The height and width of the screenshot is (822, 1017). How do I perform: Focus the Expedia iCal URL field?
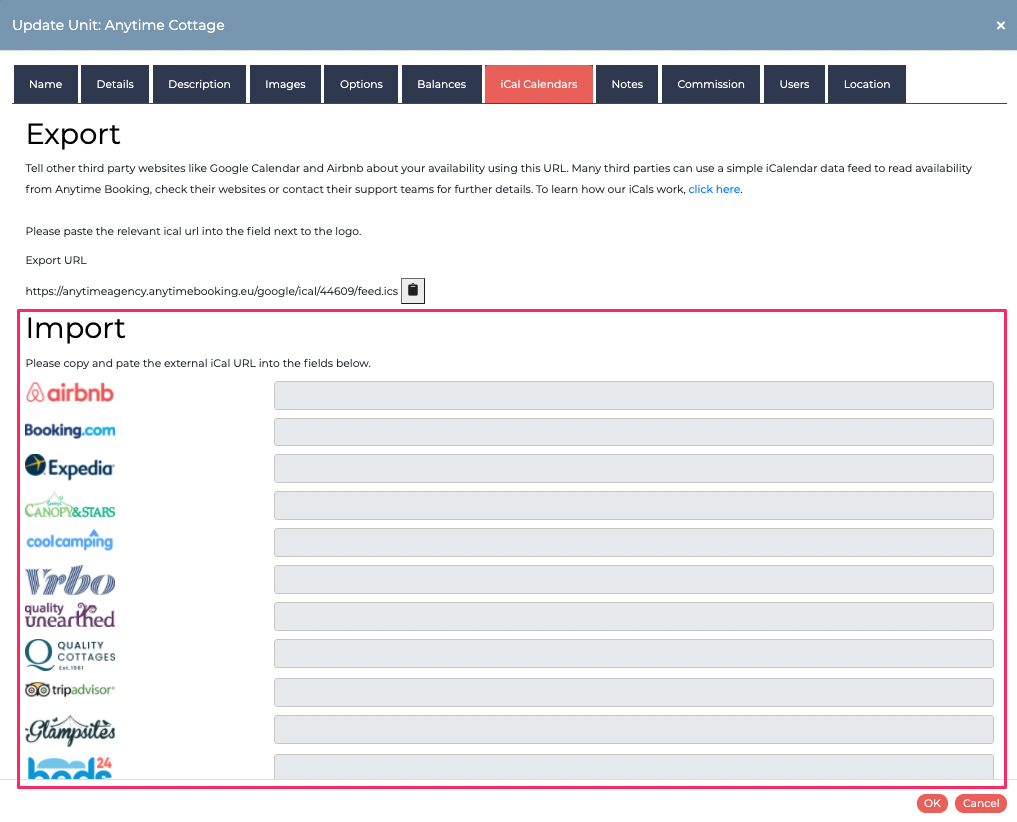[634, 468]
